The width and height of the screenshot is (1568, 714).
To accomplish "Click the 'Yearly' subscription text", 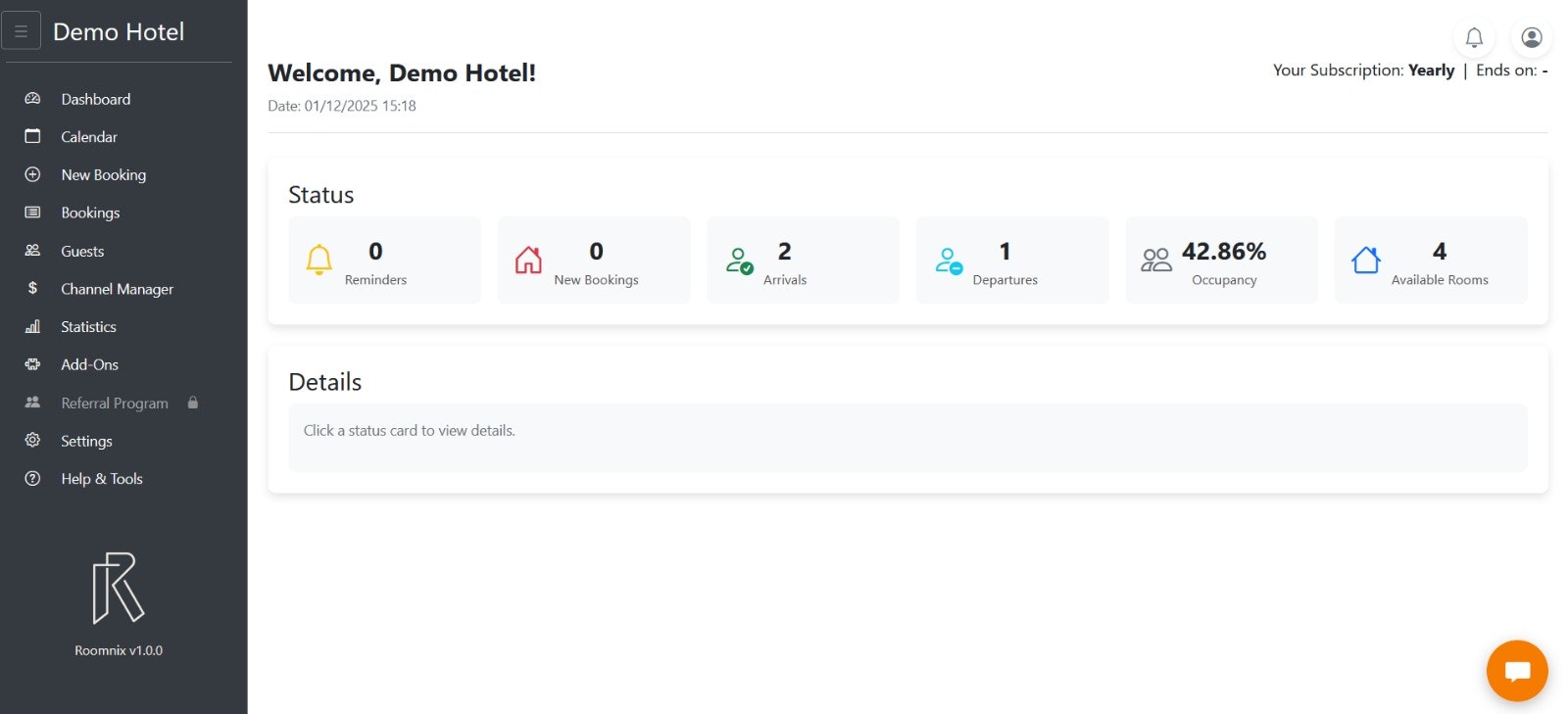I will pyautogui.click(x=1432, y=71).
